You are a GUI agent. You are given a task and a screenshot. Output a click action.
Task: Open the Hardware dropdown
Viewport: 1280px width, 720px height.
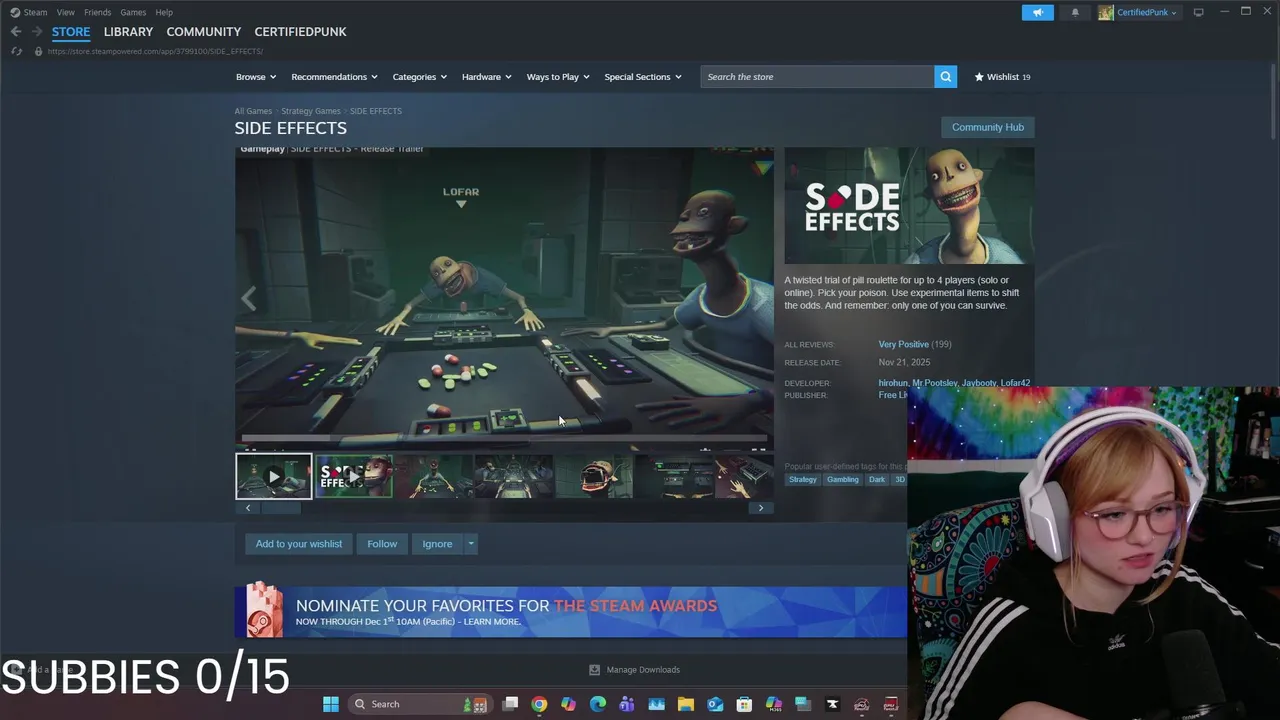coord(486,77)
